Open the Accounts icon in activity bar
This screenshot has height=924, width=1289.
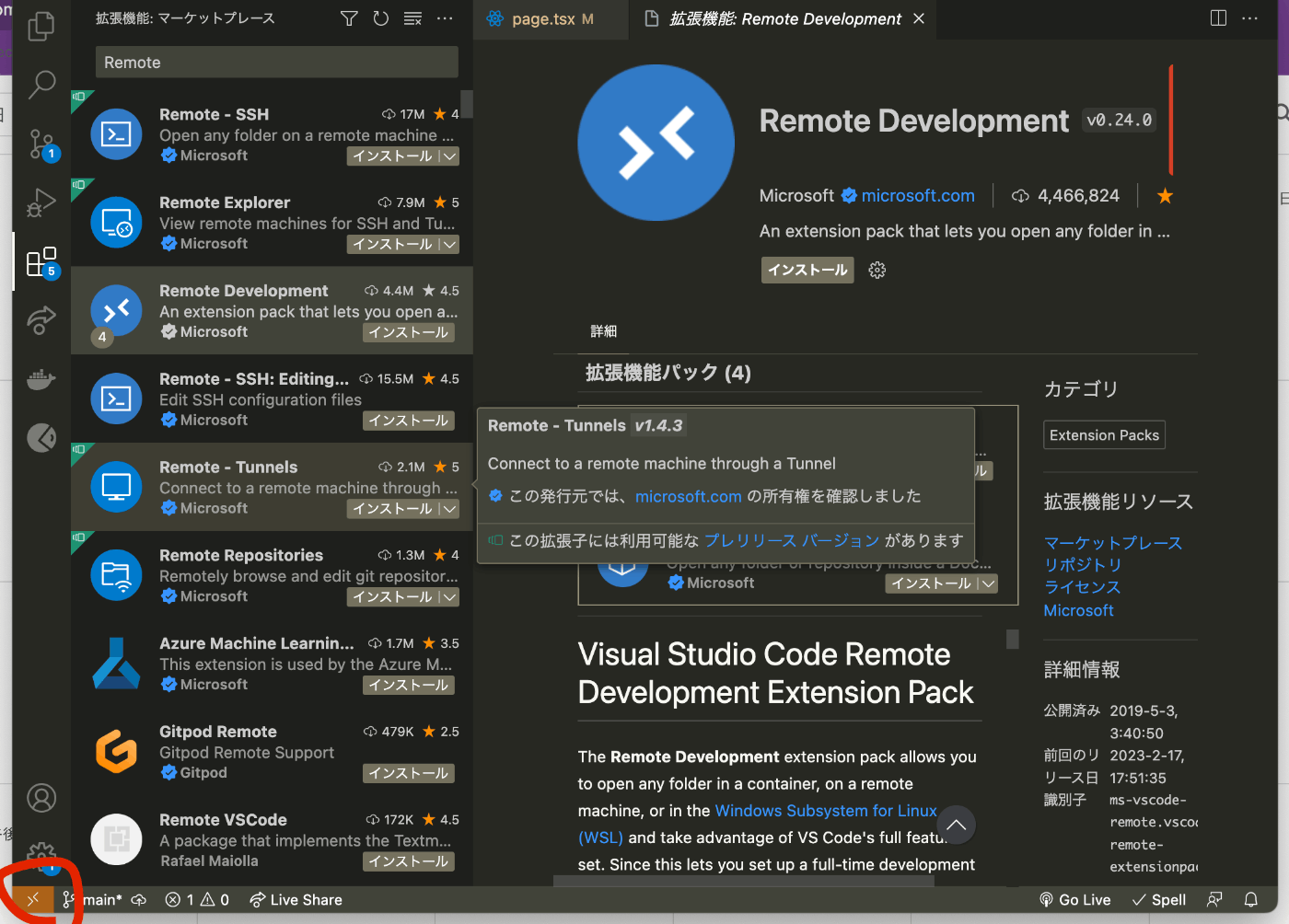41,798
